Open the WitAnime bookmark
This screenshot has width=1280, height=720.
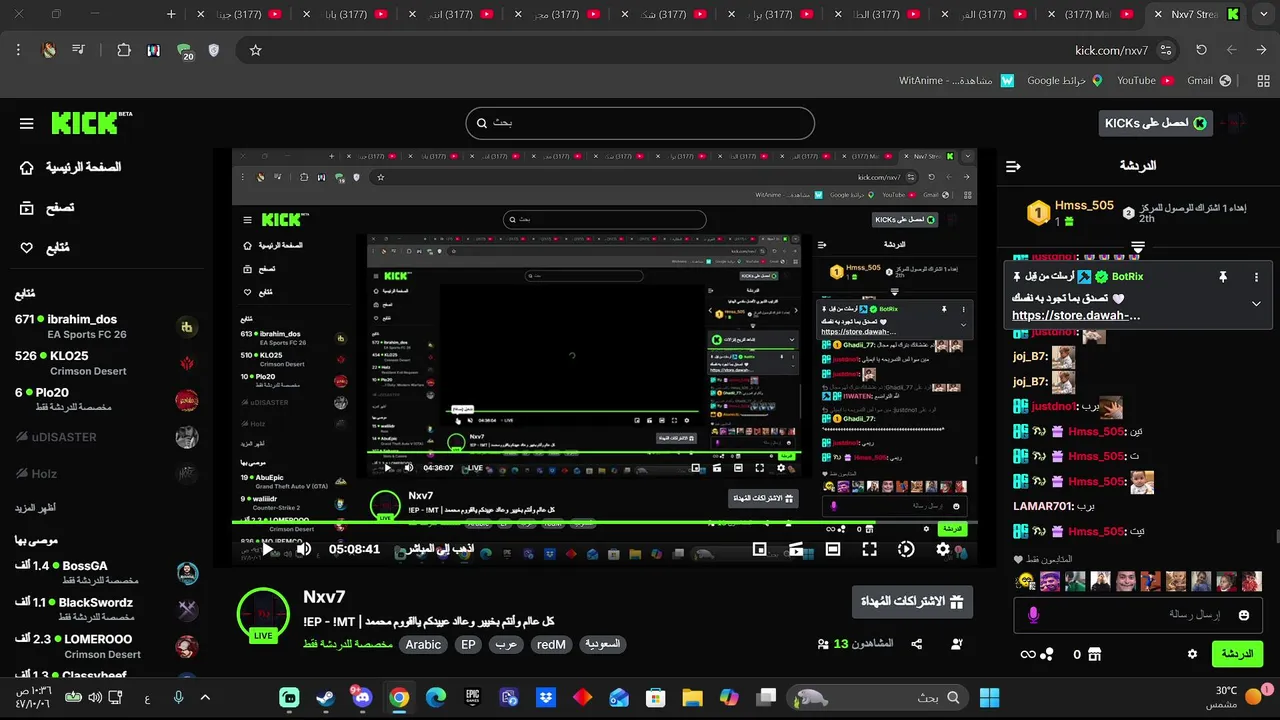[x=956, y=81]
